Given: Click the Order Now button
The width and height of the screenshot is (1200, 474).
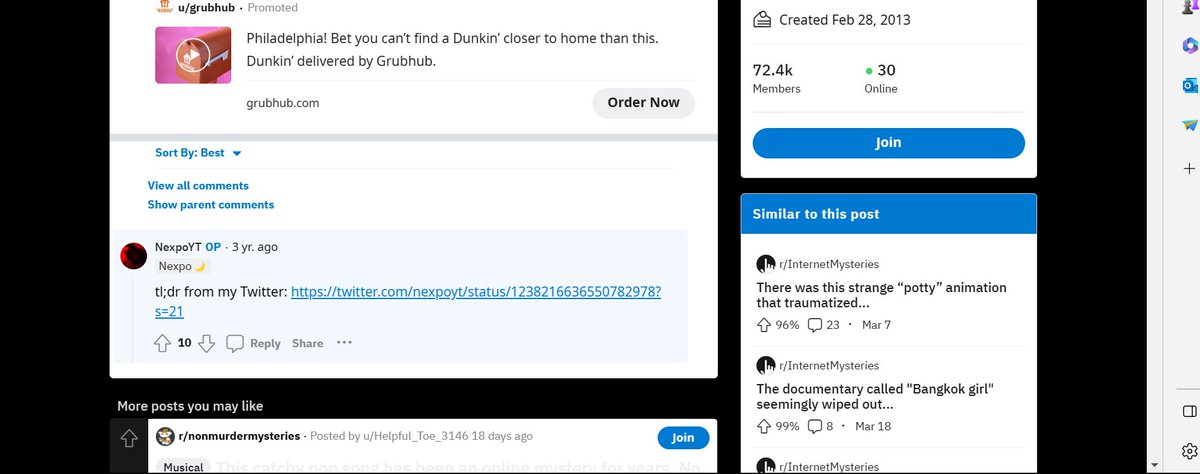Looking at the screenshot, I should (643, 102).
